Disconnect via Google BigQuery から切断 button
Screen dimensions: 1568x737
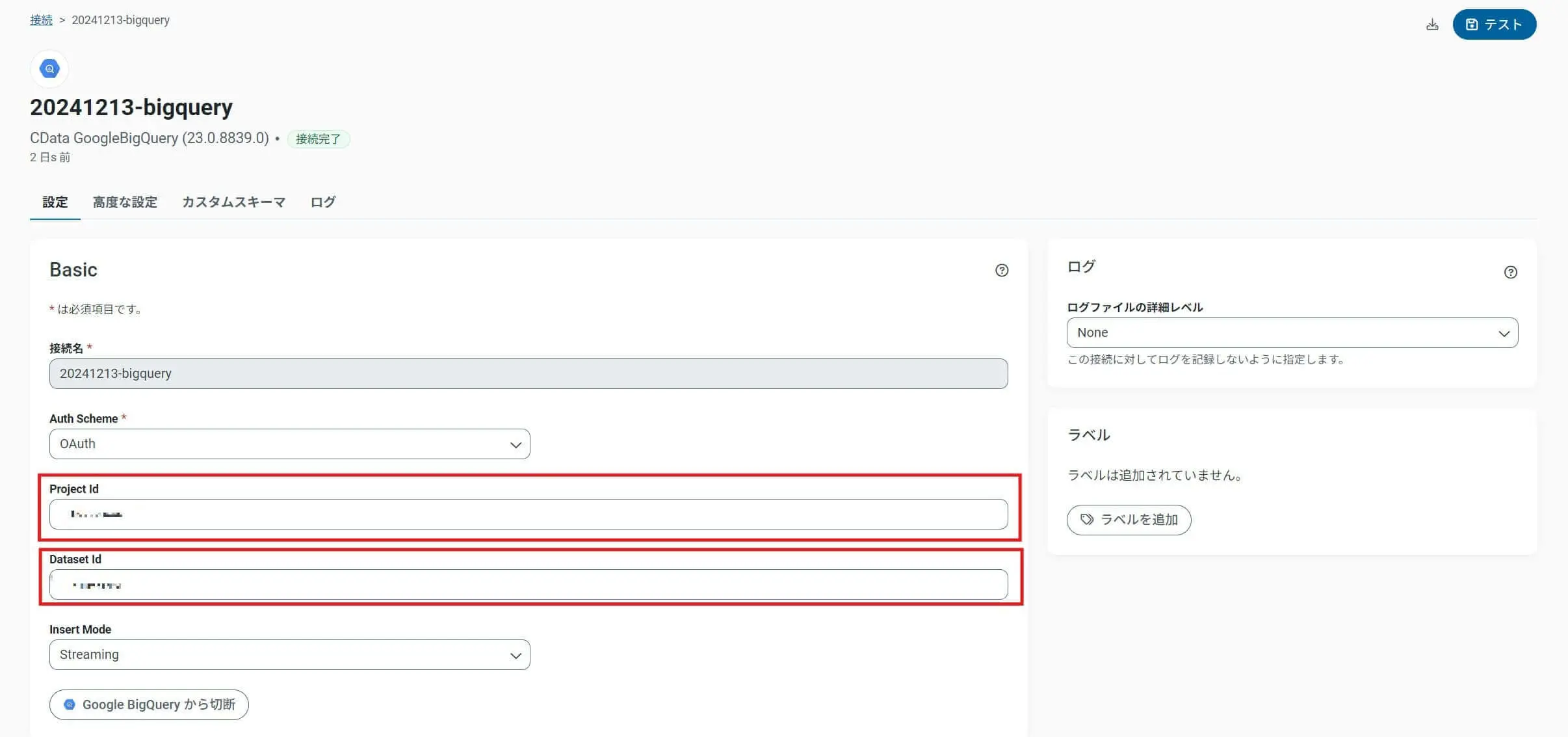pyautogui.click(x=149, y=704)
